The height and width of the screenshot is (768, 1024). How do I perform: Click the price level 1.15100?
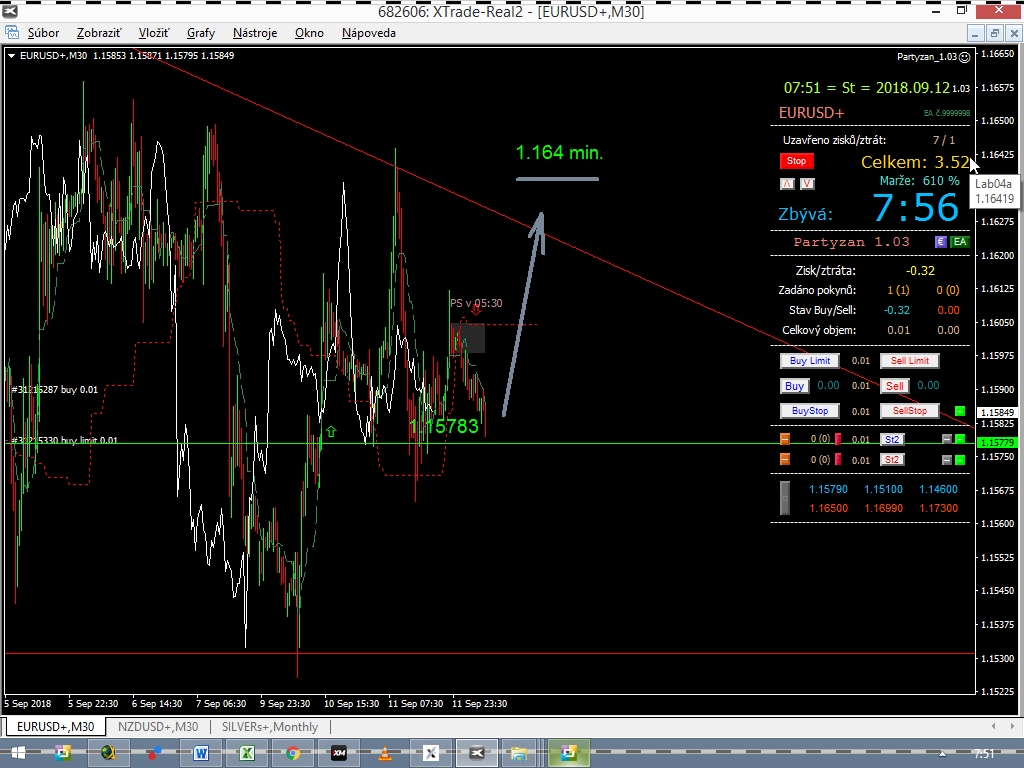883,489
